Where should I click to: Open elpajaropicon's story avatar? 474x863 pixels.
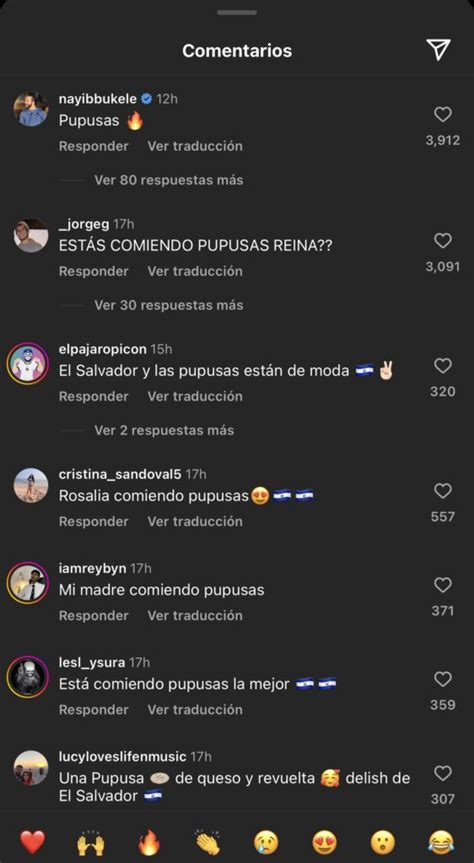28,364
